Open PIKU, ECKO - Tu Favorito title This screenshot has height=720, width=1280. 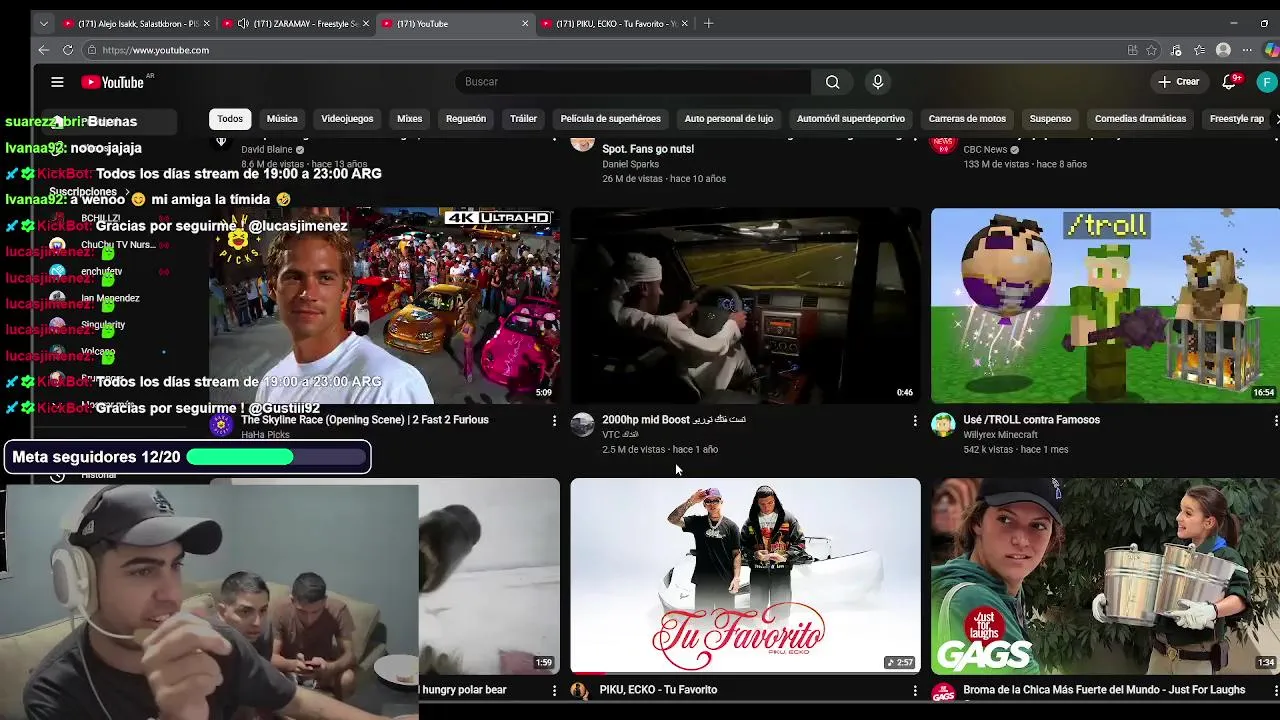[658, 690]
